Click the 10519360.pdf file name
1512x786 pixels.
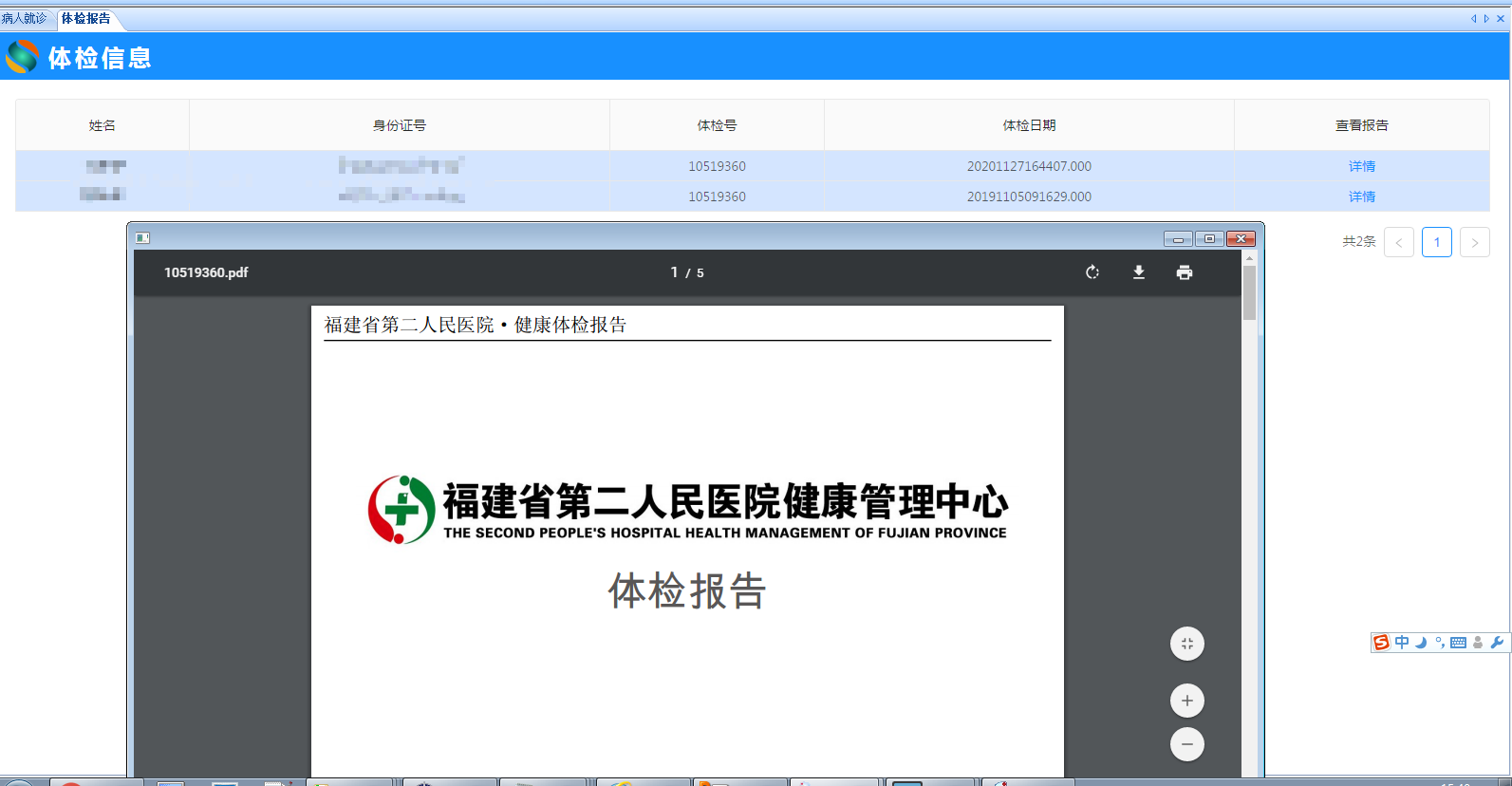point(206,272)
